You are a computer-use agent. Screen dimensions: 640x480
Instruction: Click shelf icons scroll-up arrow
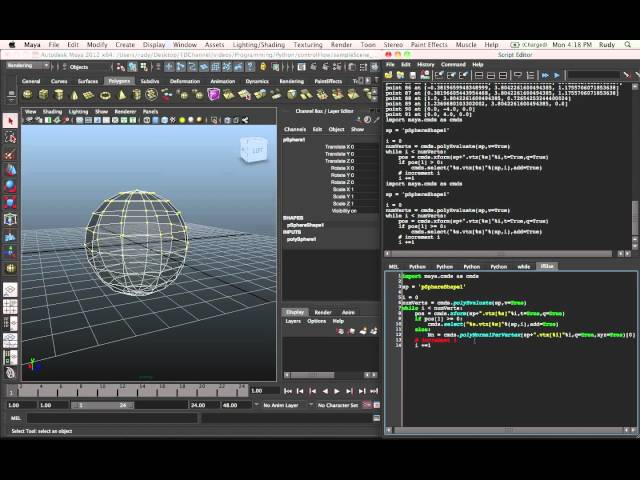click(375, 91)
